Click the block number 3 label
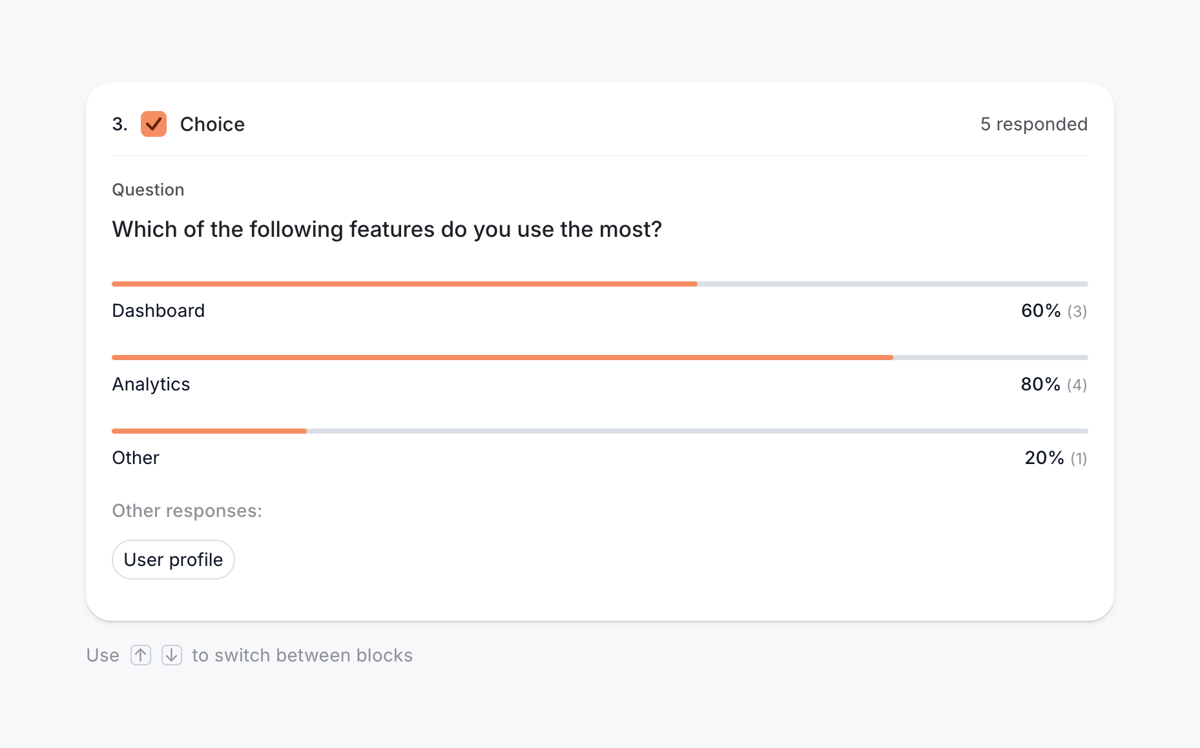 tap(118, 124)
